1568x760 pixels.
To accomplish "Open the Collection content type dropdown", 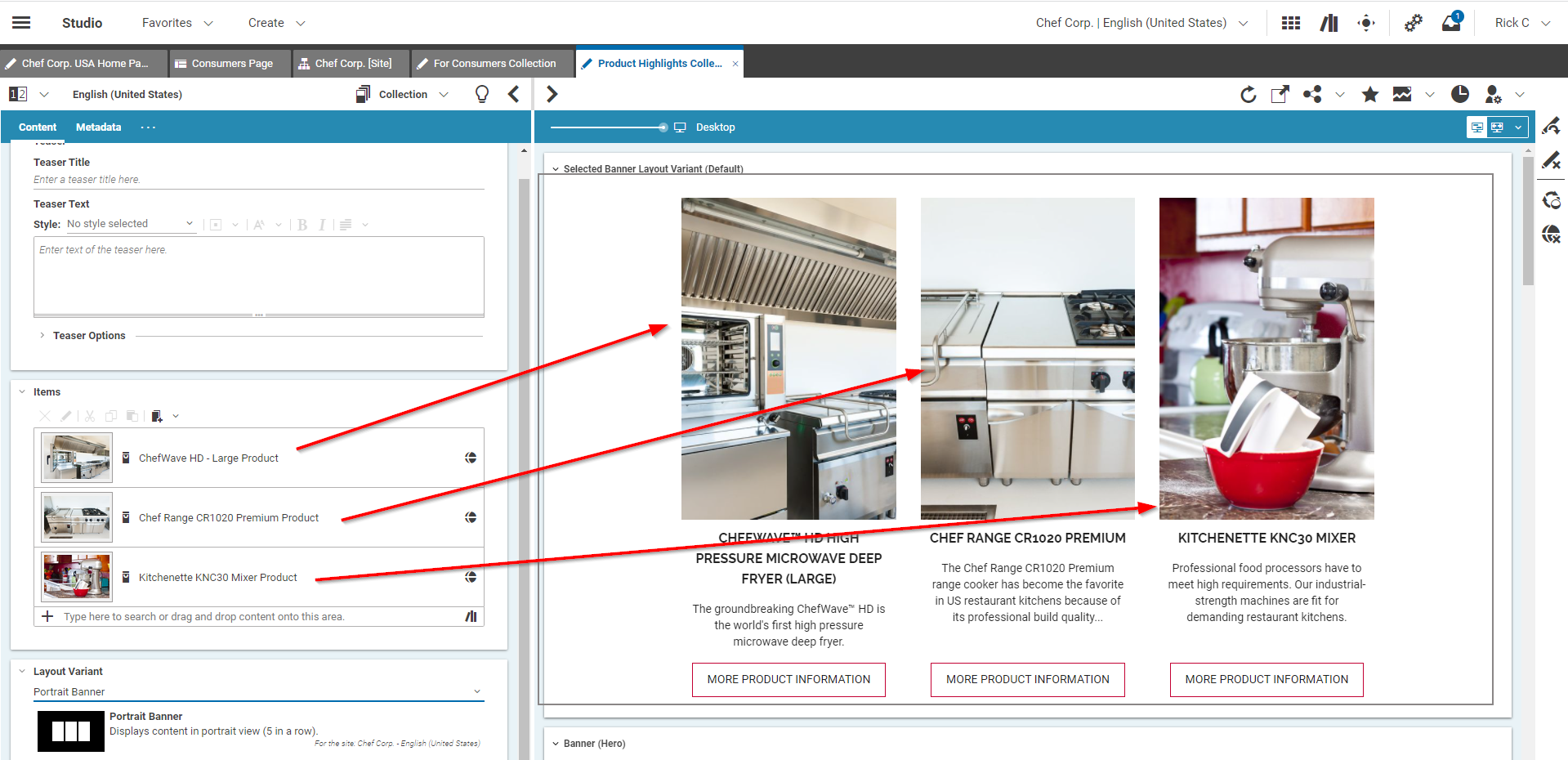I will 403,95.
